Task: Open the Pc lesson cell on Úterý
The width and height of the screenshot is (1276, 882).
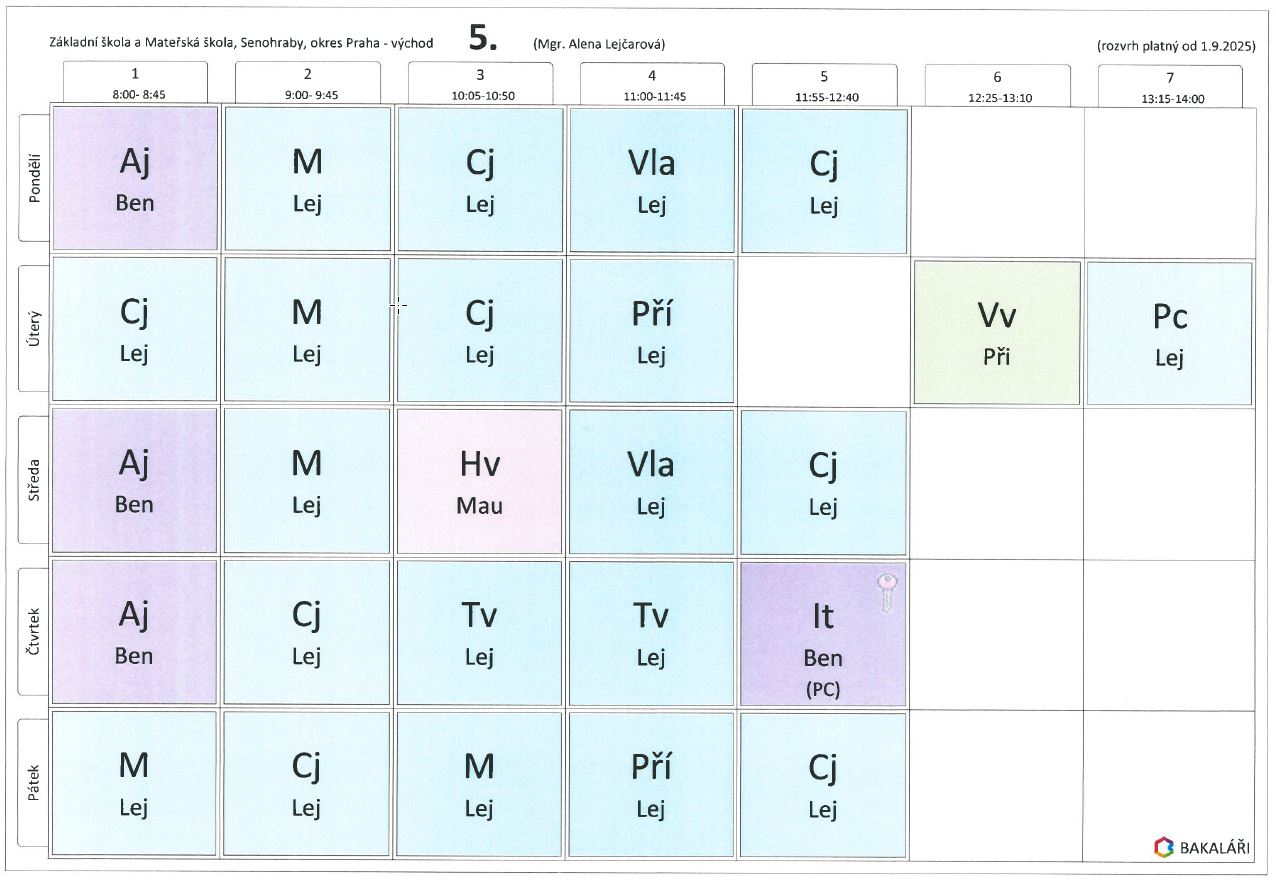Action: (1168, 333)
